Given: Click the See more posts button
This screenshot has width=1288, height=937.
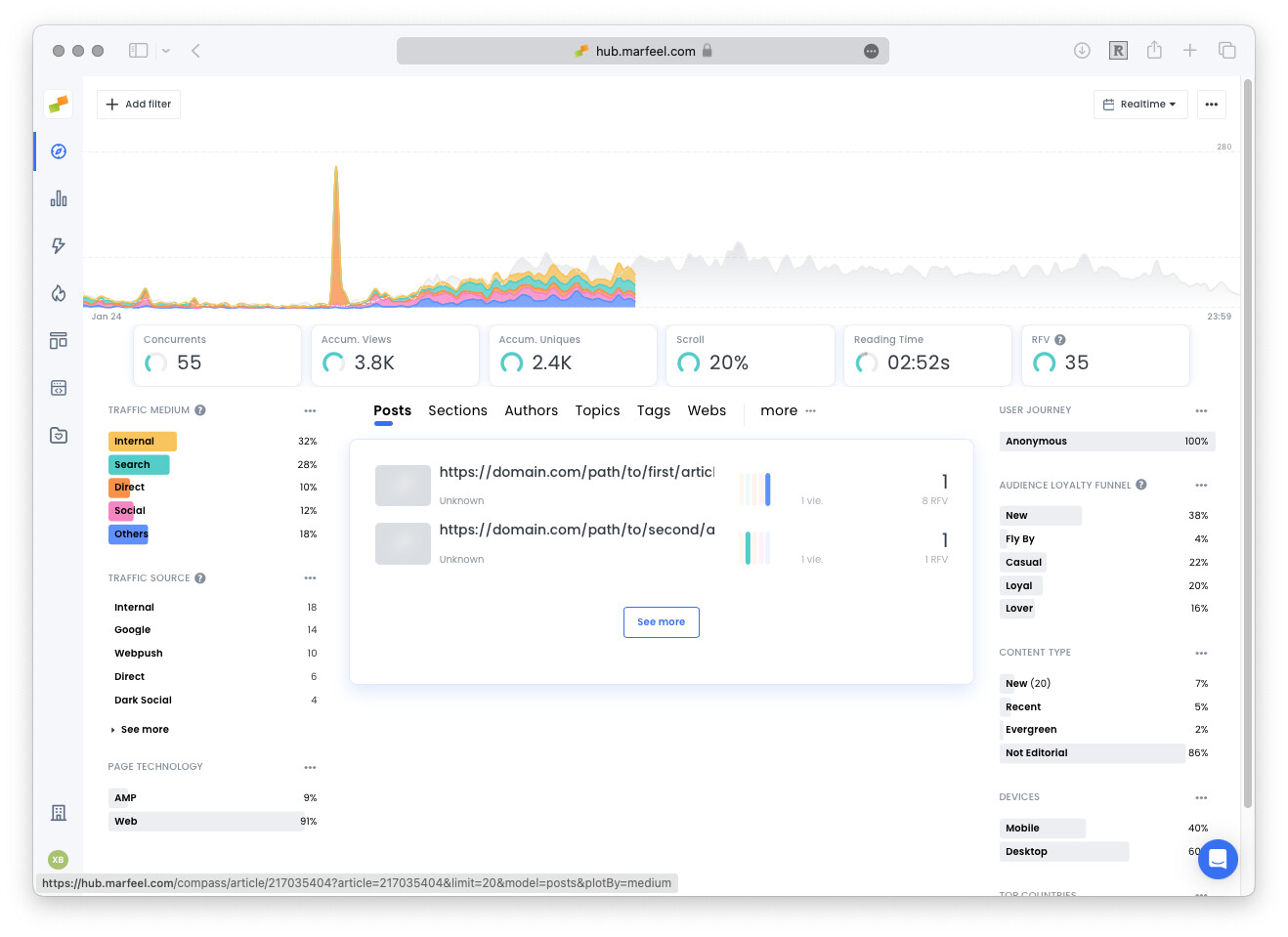Looking at the screenshot, I should click(661, 622).
